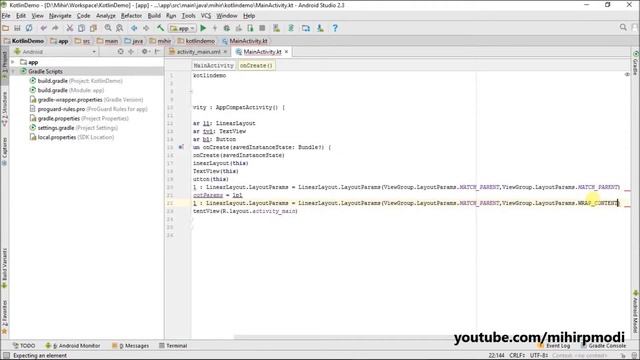Open the Android Monitor tool window

tap(73, 346)
